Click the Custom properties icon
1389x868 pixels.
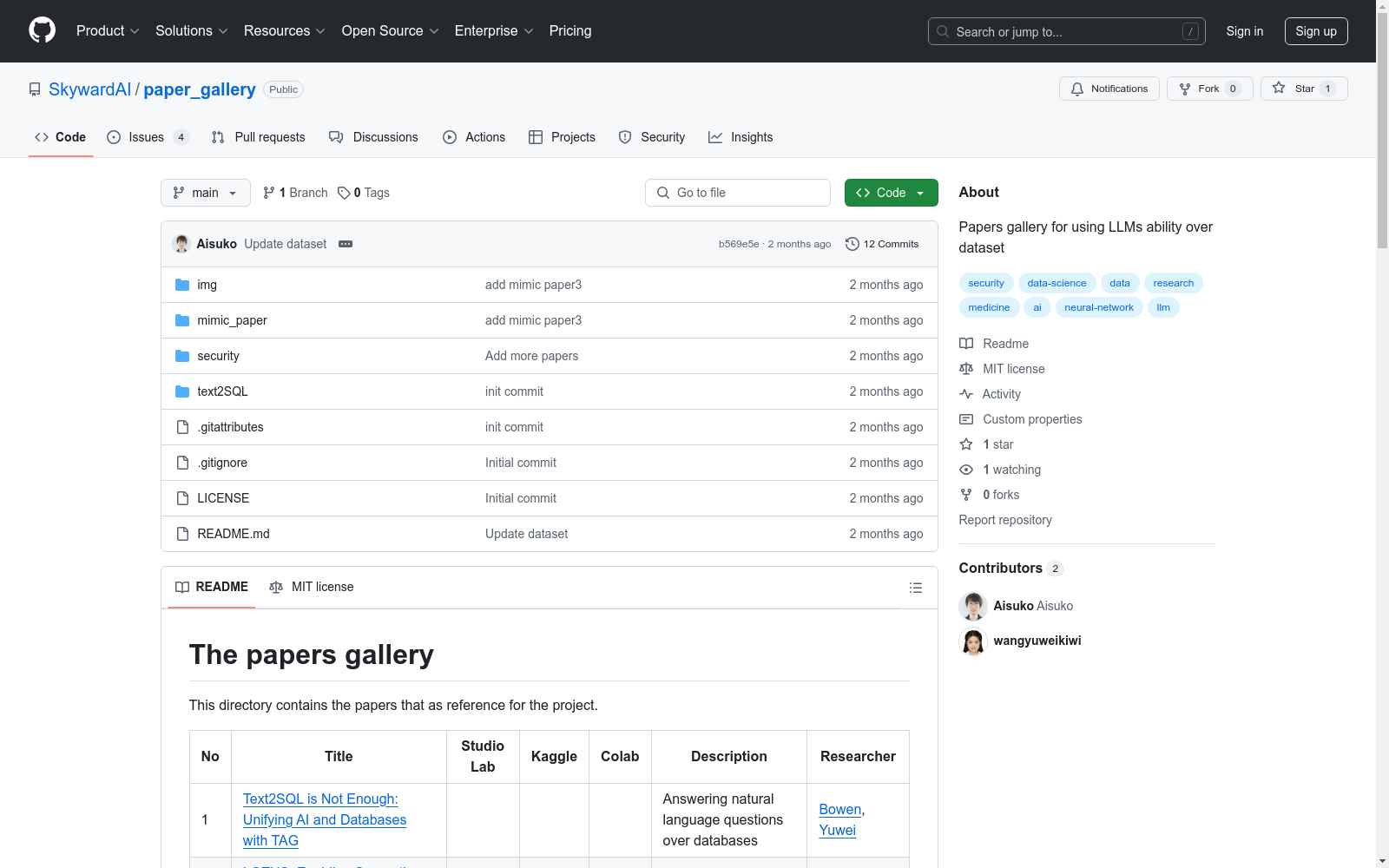966,419
